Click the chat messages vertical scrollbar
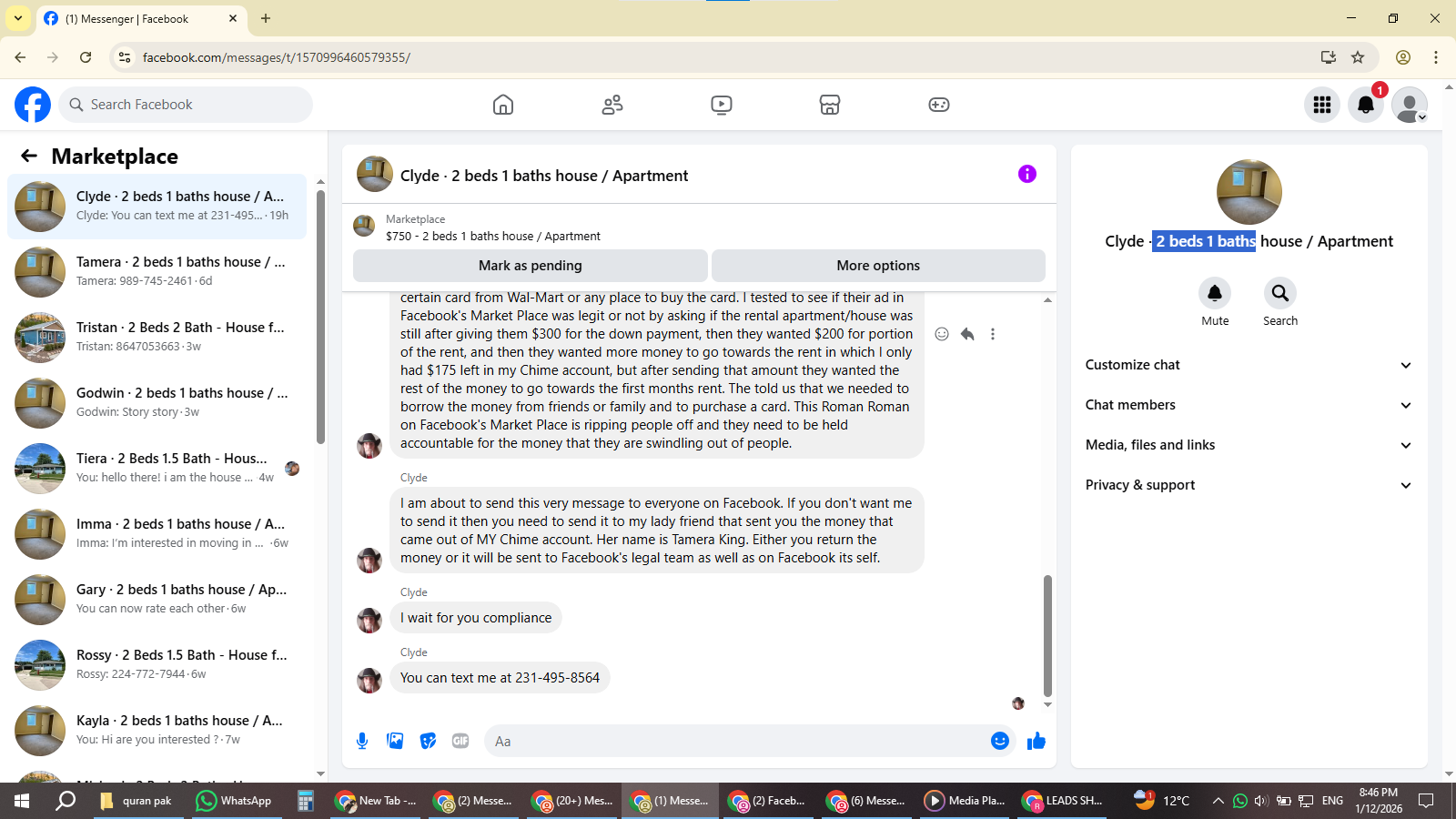The image size is (1456, 819). click(1047, 635)
